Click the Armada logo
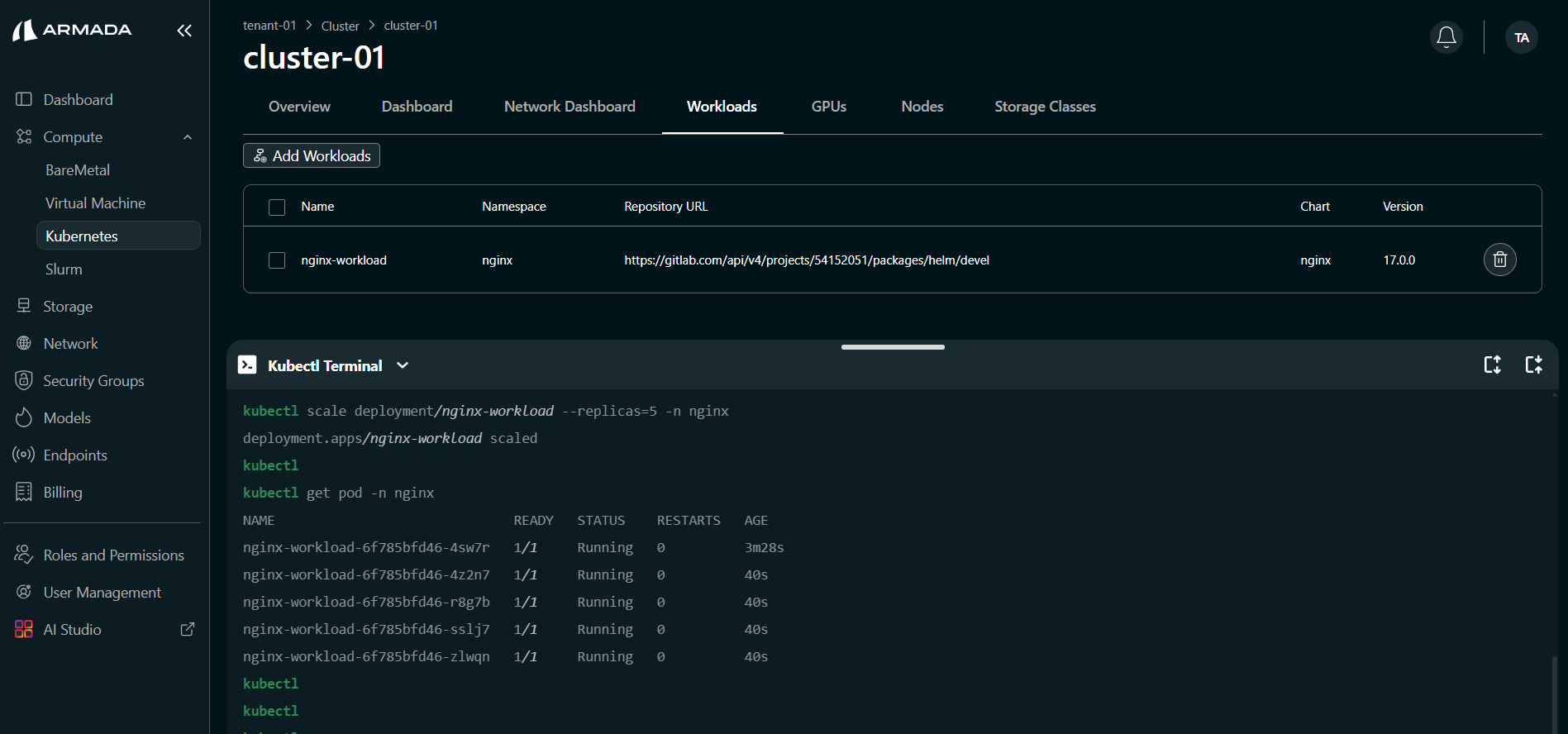Image resolution: width=1568 pixels, height=734 pixels. pos(72,31)
